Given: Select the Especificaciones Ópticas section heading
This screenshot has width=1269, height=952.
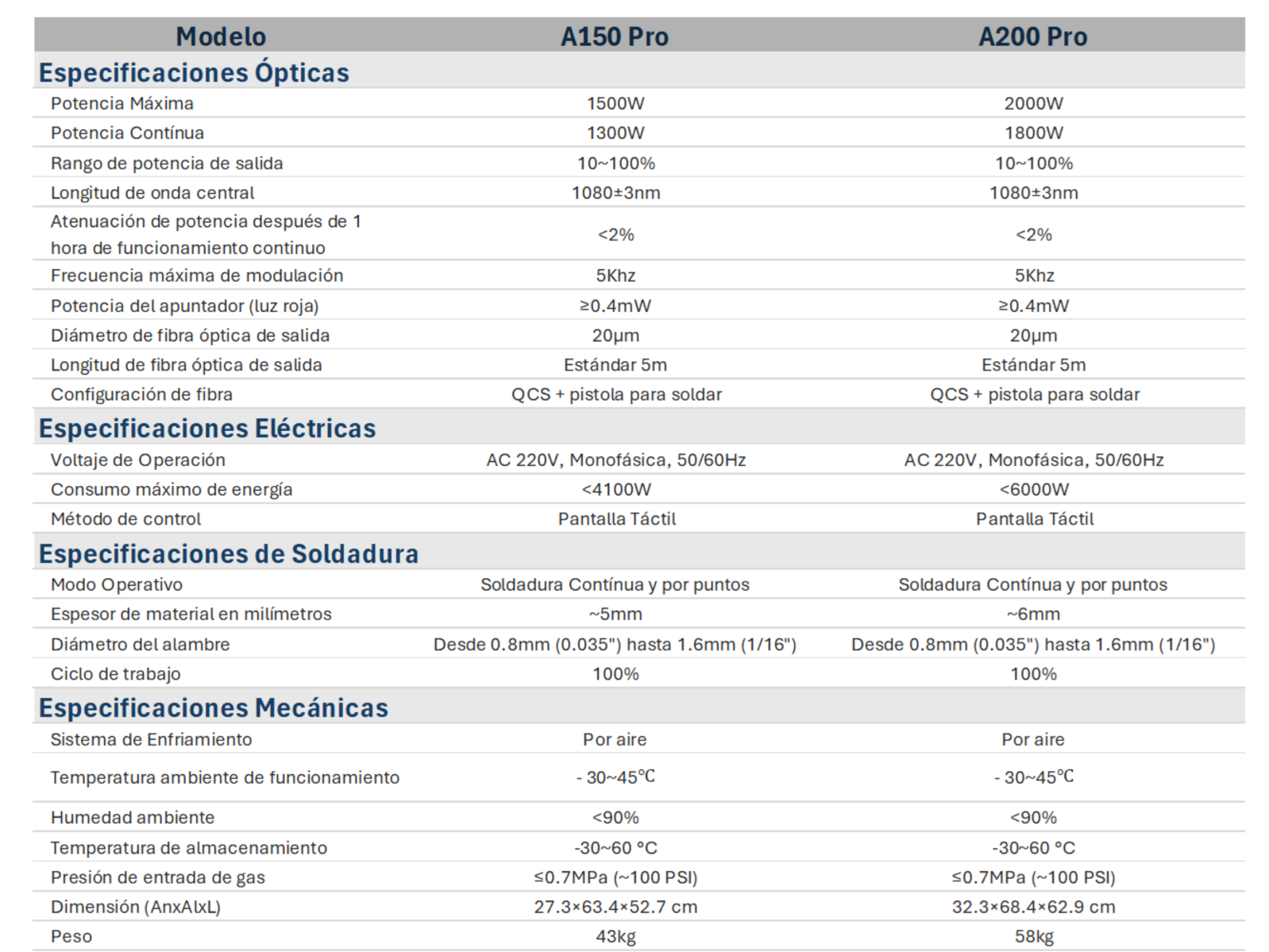Looking at the screenshot, I should pyautogui.click(x=194, y=72).
